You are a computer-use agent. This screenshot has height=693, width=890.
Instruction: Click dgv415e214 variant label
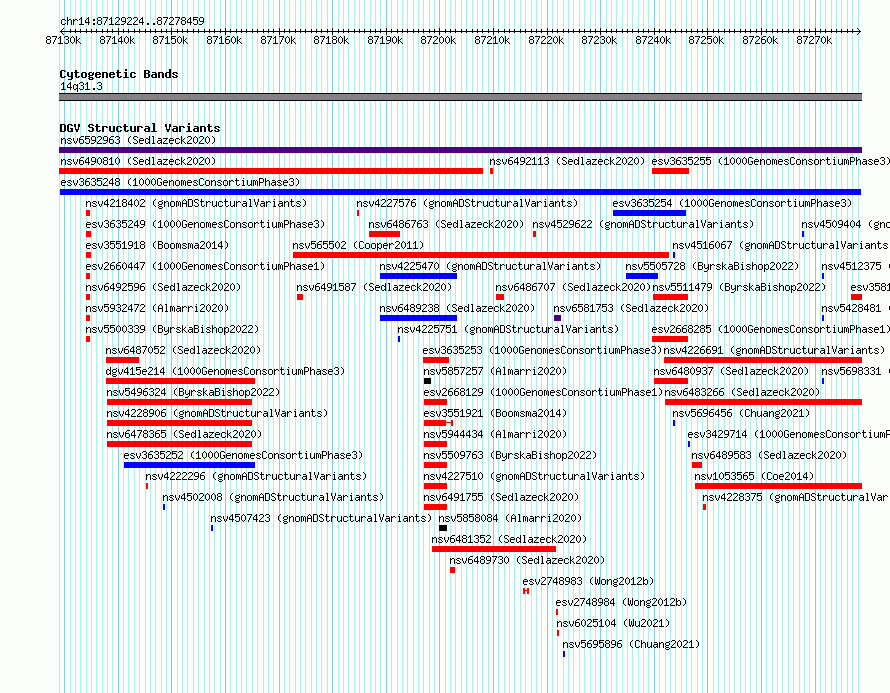(x=225, y=371)
